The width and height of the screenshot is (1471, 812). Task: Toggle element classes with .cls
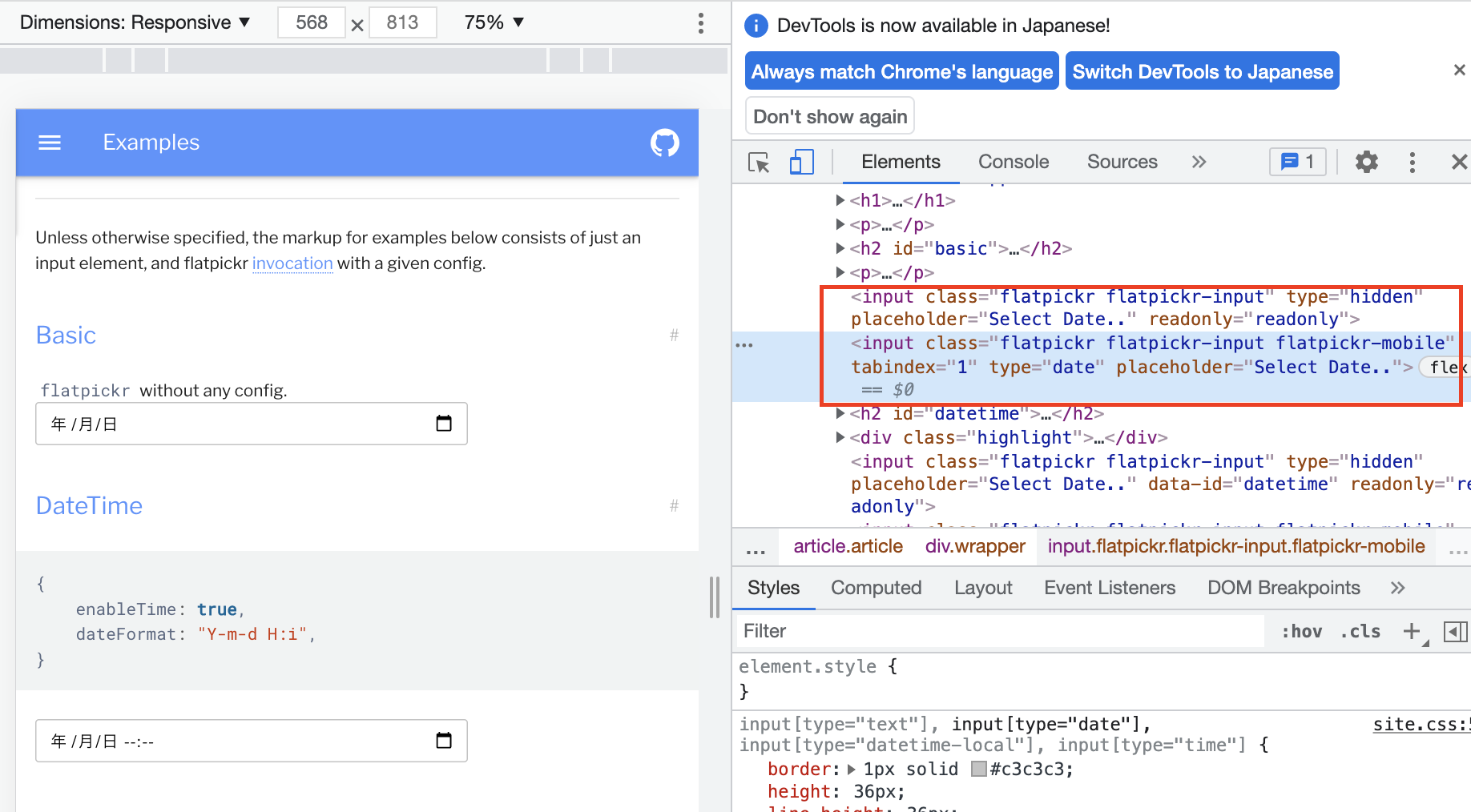tap(1359, 631)
